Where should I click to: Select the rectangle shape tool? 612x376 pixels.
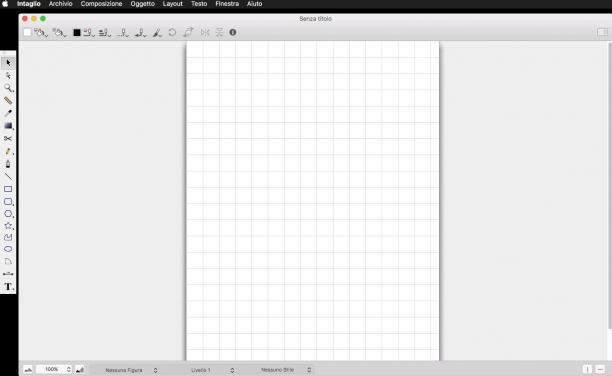[x=8, y=189]
